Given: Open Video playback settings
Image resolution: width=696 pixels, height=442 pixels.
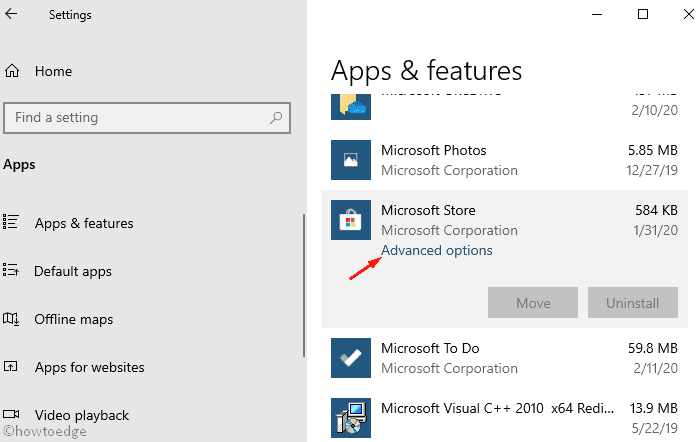Looking at the screenshot, I should tap(82, 415).
